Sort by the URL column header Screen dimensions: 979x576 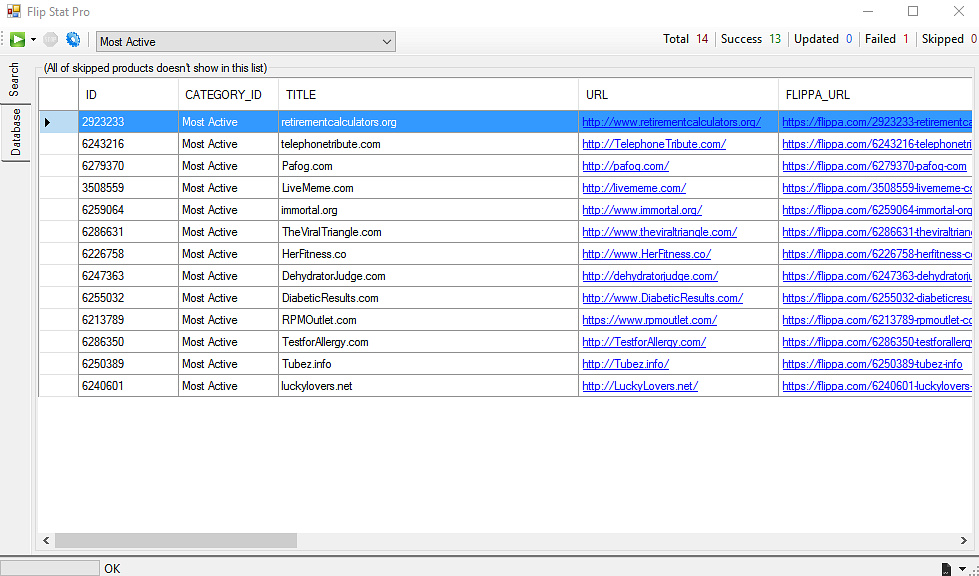point(678,95)
